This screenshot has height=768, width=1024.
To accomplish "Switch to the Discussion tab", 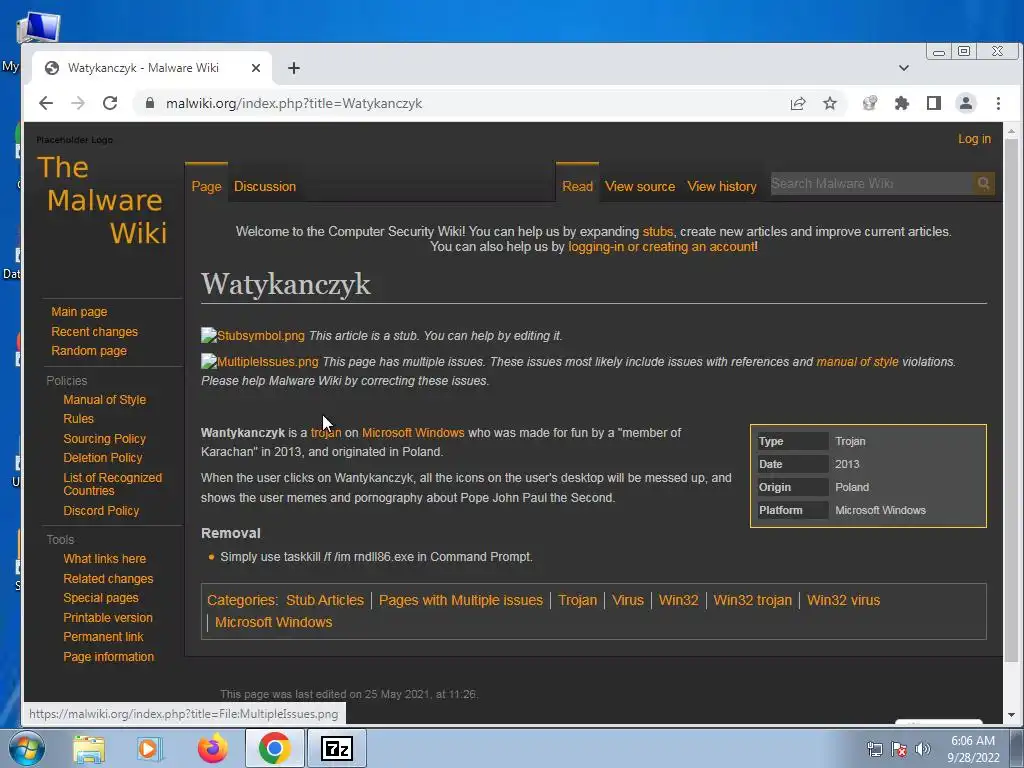I will pyautogui.click(x=265, y=186).
